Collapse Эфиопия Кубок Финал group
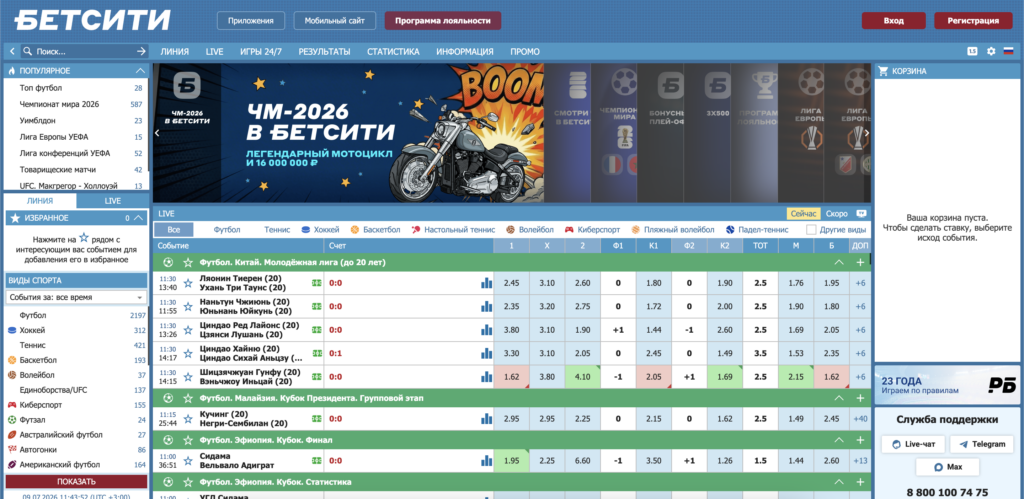Image resolution: width=1024 pixels, height=499 pixels. 839,440
